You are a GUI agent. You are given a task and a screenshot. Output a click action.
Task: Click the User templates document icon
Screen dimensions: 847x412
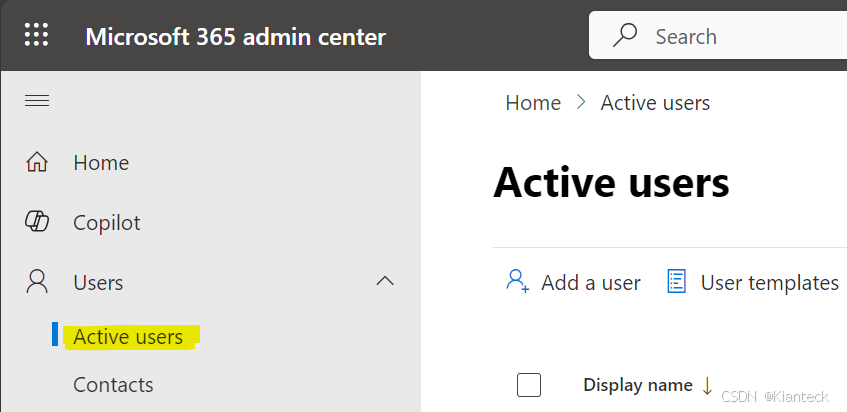[677, 281]
